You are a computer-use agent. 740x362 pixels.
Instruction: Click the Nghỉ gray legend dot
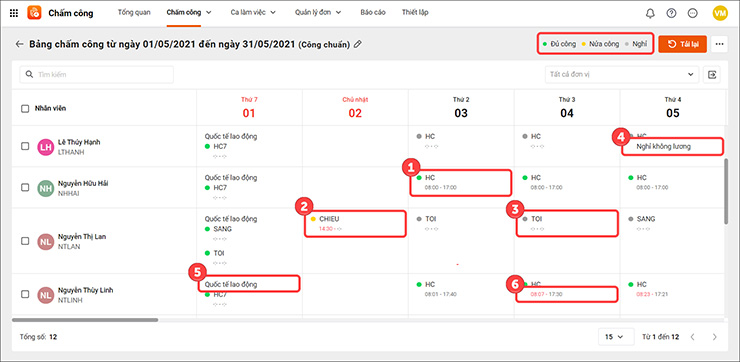click(627, 44)
